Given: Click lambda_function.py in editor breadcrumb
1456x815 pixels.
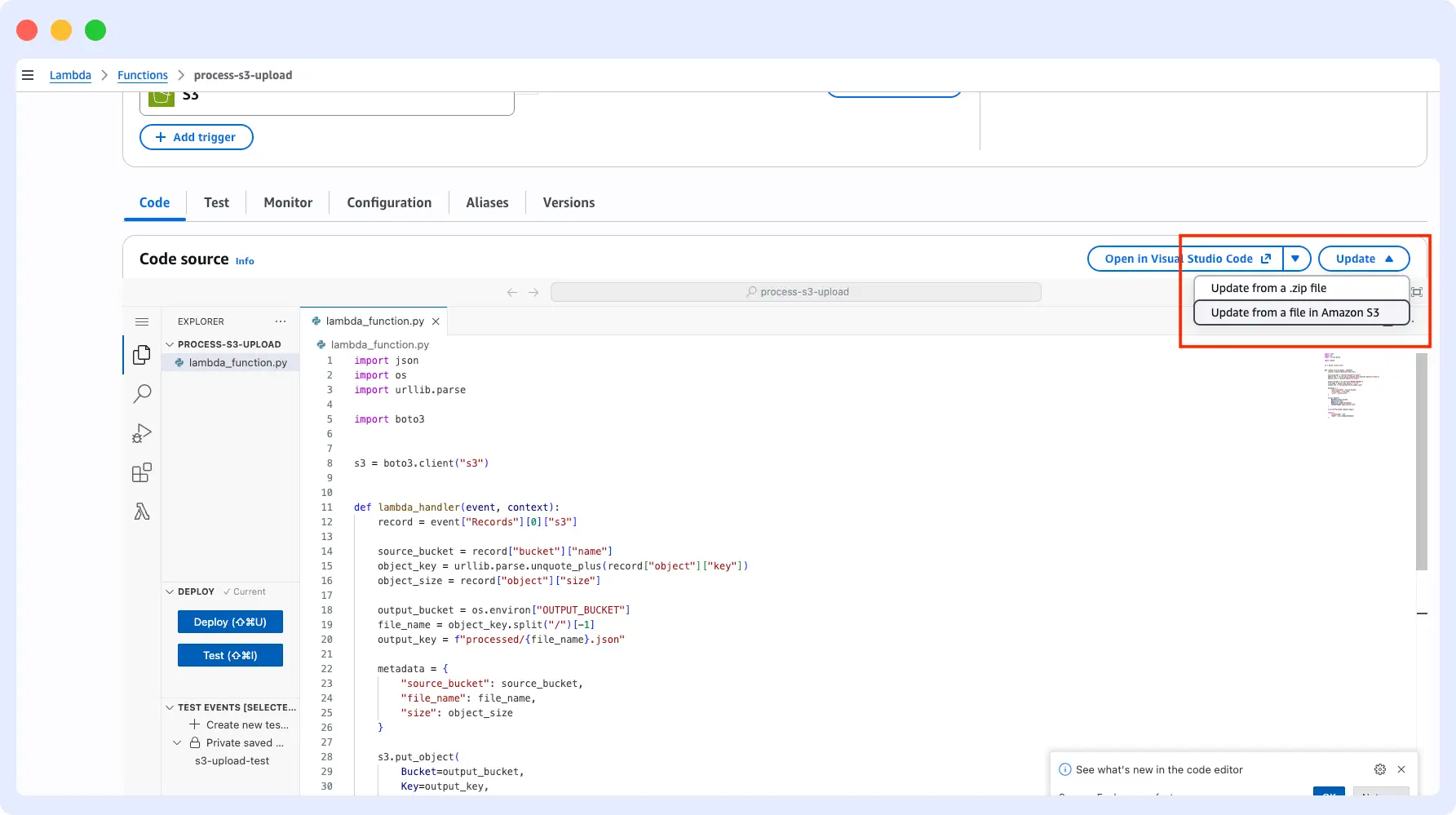Looking at the screenshot, I should click(379, 344).
